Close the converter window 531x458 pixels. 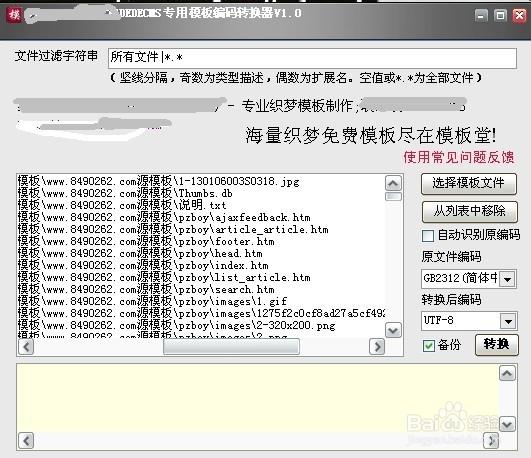pyautogui.click(x=519, y=15)
